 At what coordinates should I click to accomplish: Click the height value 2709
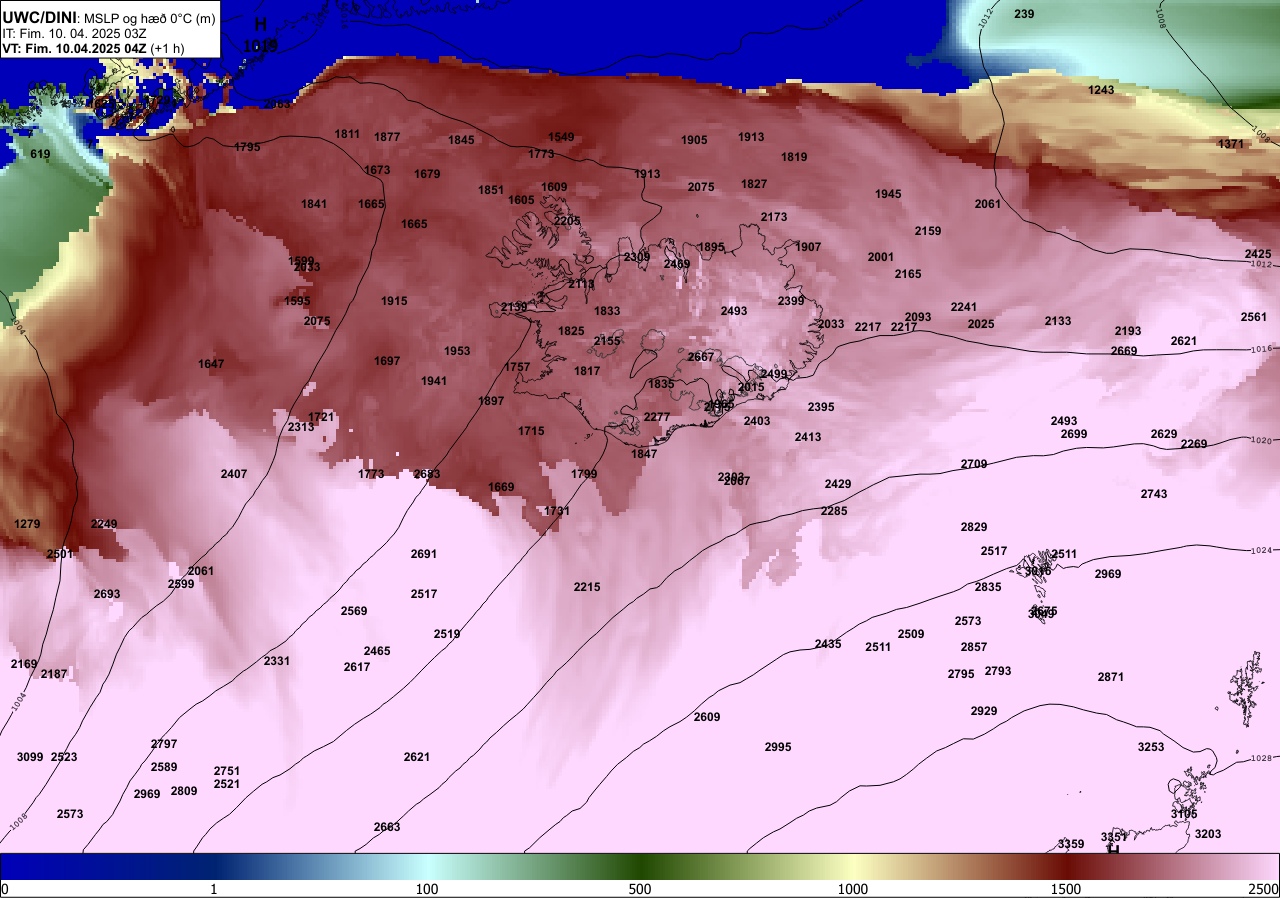pyautogui.click(x=974, y=464)
